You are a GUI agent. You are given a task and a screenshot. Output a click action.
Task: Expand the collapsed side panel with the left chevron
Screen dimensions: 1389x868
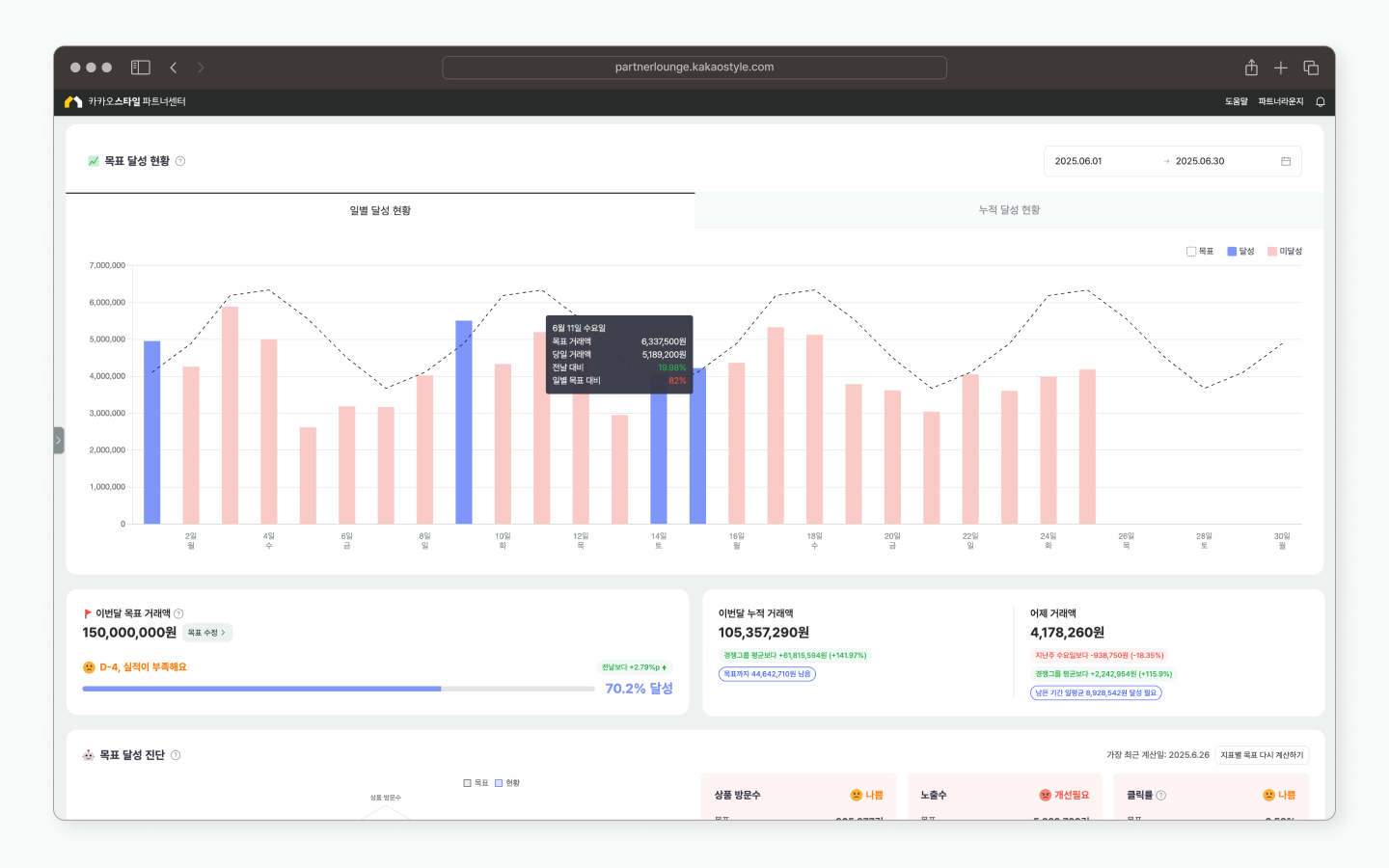(59, 441)
